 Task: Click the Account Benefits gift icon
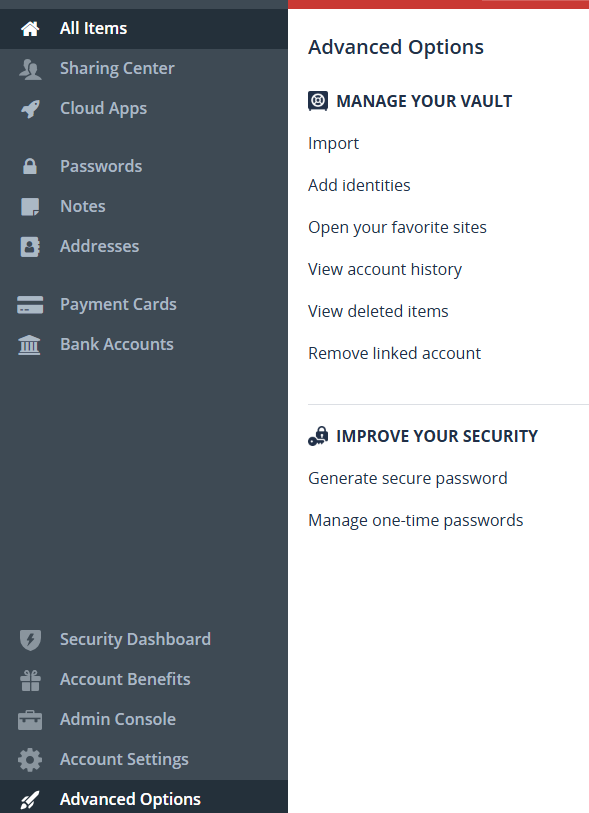pyautogui.click(x=30, y=680)
